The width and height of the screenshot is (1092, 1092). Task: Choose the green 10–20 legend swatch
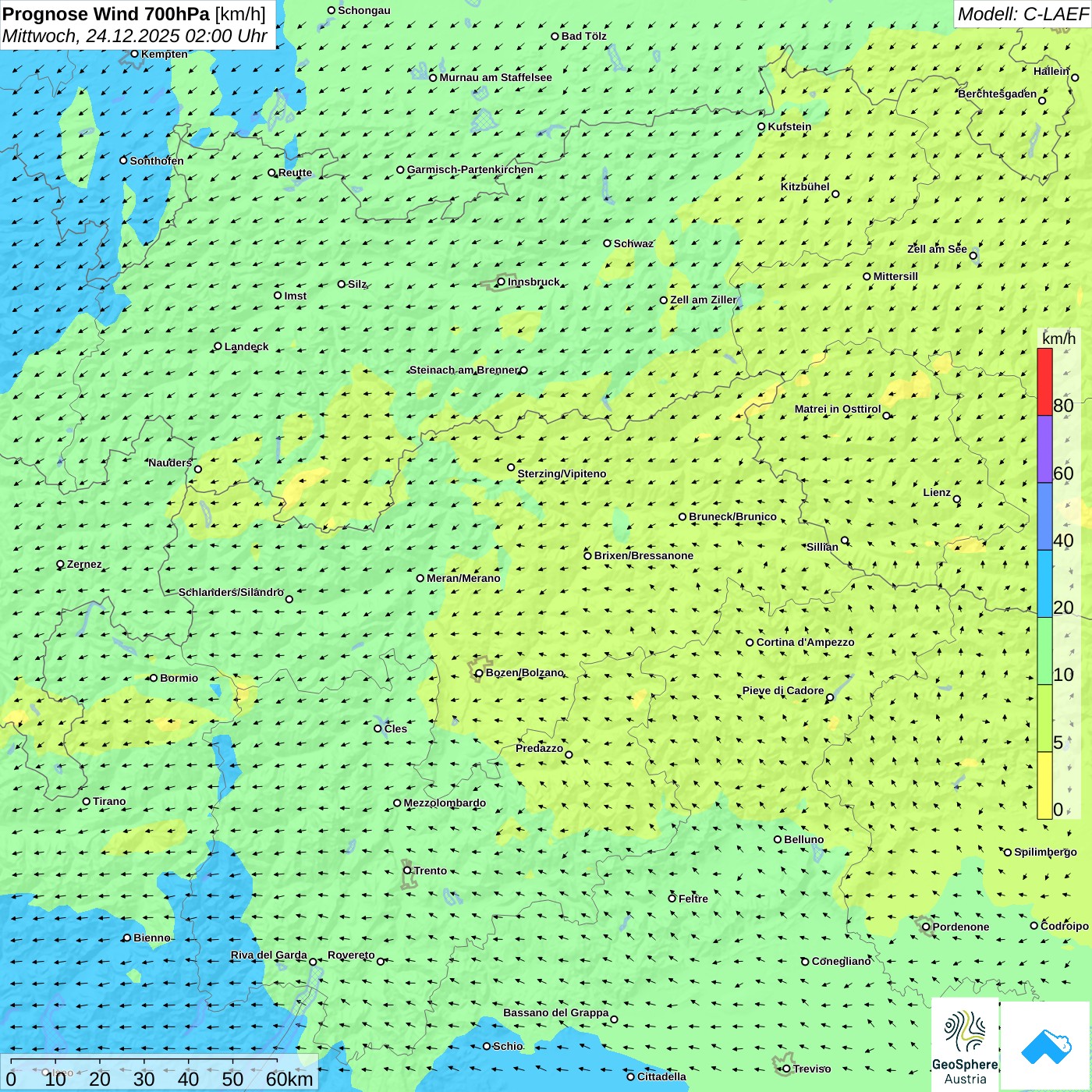tap(1044, 651)
